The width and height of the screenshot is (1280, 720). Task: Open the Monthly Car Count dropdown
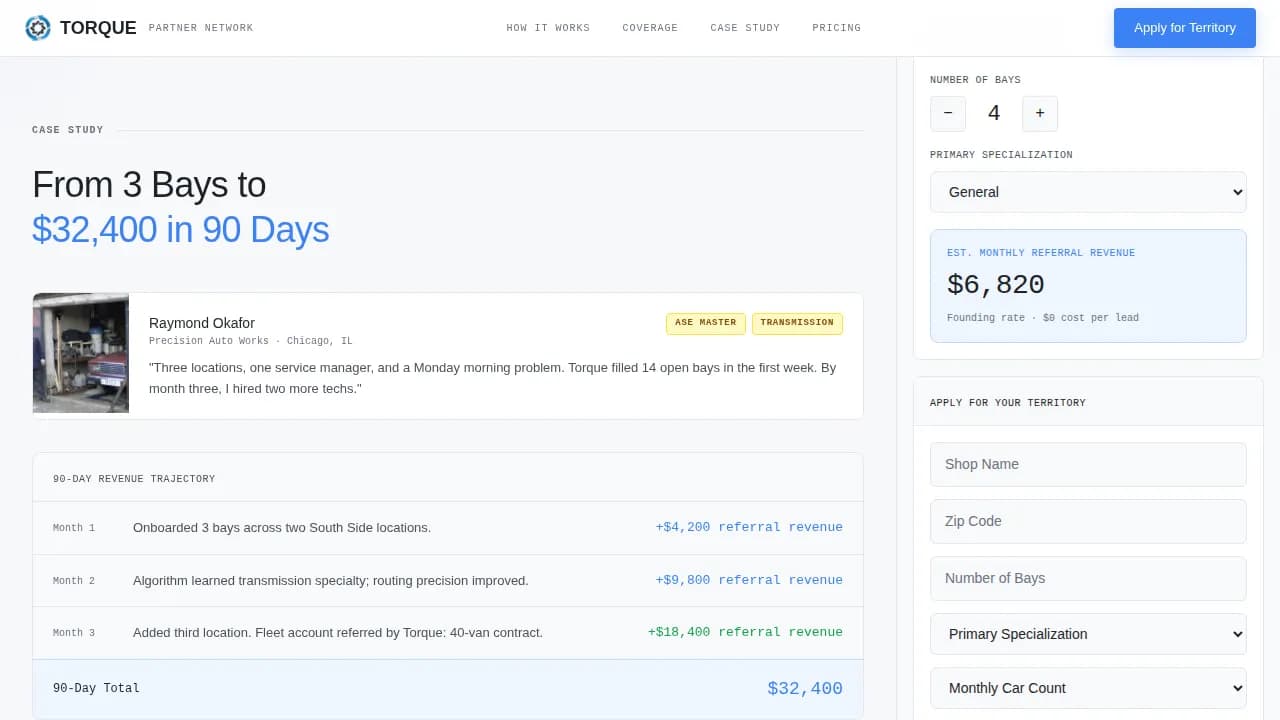point(1088,687)
